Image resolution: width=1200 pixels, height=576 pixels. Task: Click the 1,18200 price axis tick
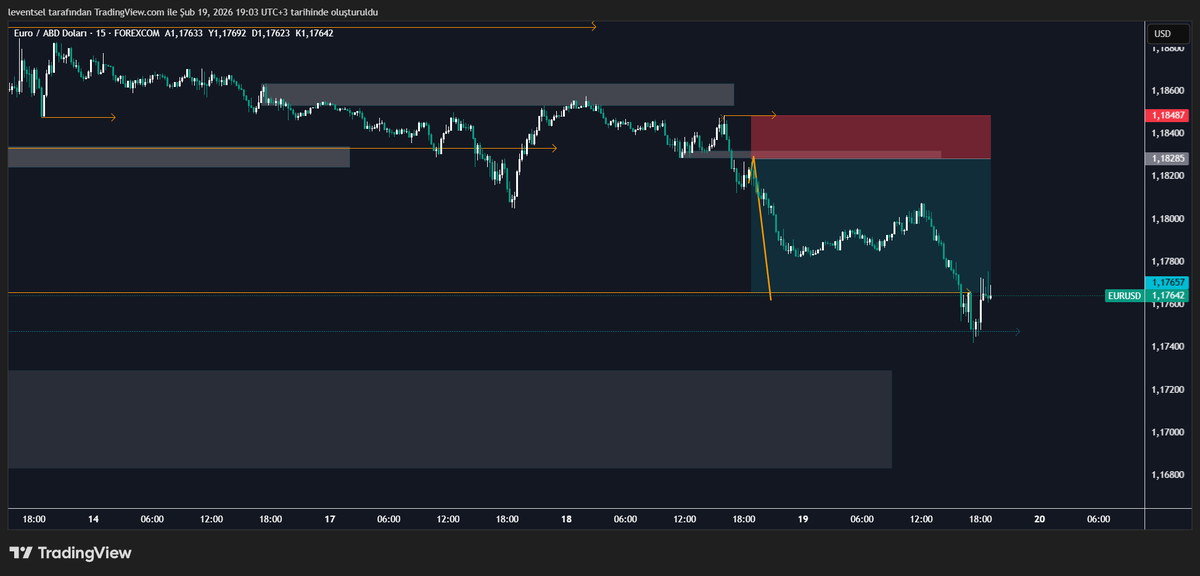pos(1167,176)
